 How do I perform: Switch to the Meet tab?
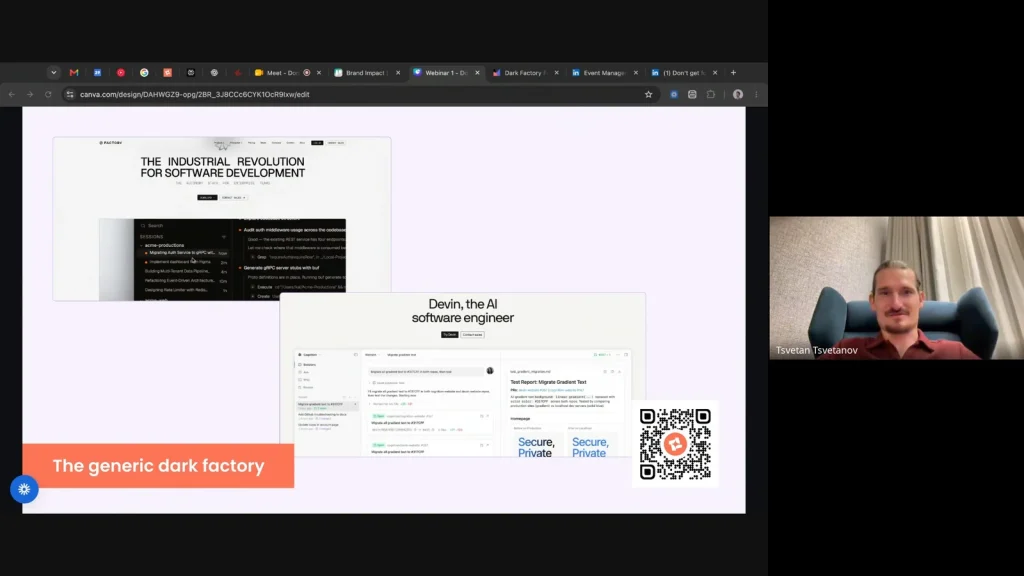point(281,72)
